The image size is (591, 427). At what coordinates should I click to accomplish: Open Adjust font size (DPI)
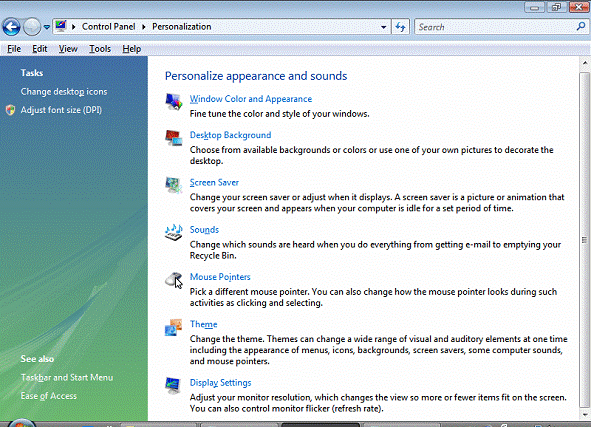pyautogui.click(x=61, y=110)
